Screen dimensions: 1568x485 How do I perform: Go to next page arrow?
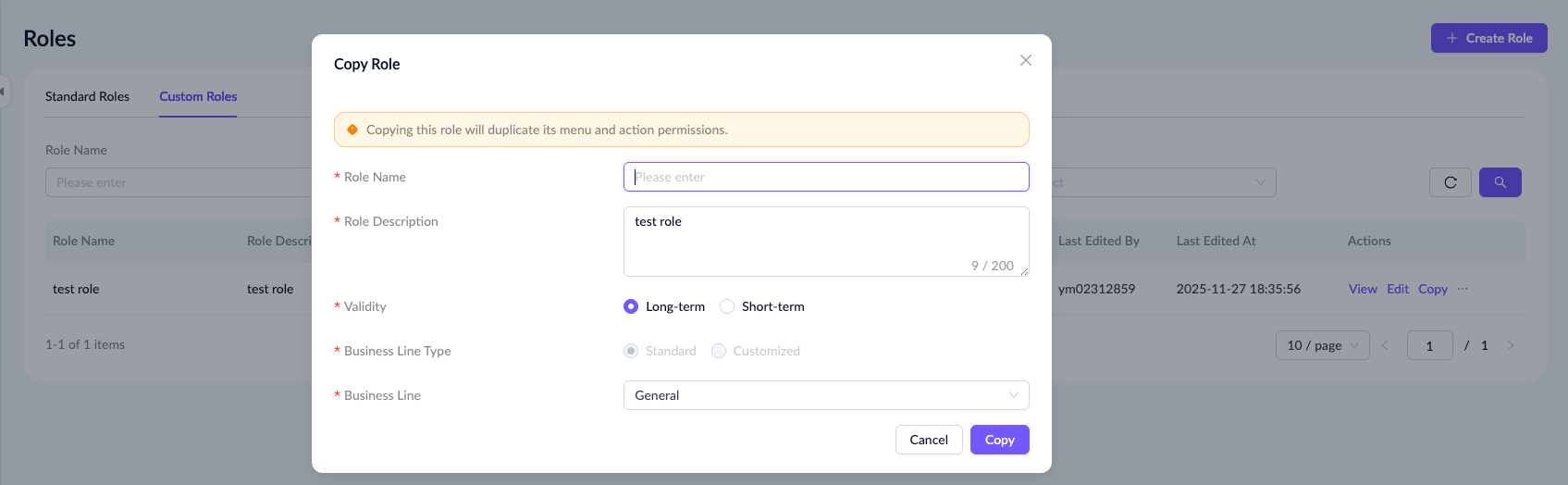click(1510, 345)
